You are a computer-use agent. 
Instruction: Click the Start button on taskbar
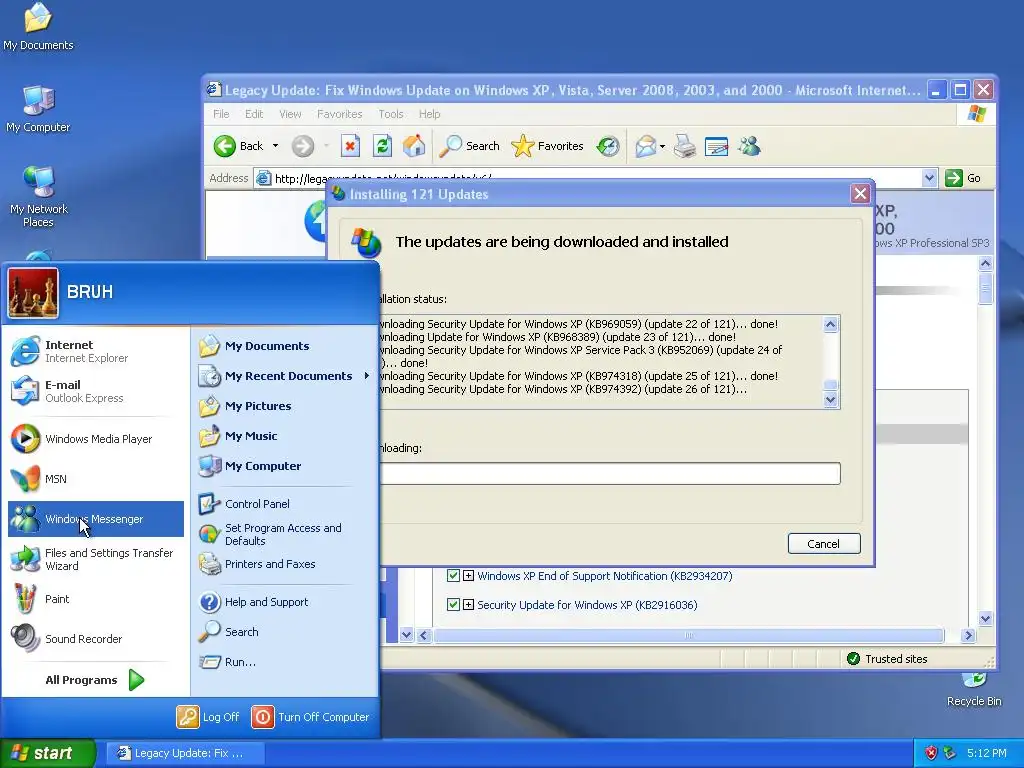[48, 753]
